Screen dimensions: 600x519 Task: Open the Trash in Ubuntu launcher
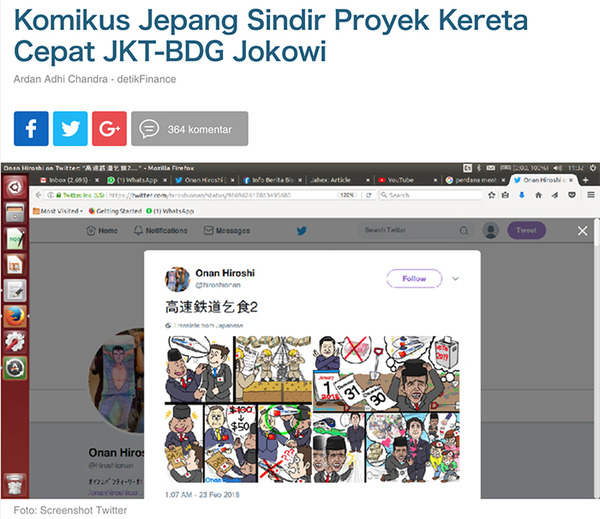15,484
